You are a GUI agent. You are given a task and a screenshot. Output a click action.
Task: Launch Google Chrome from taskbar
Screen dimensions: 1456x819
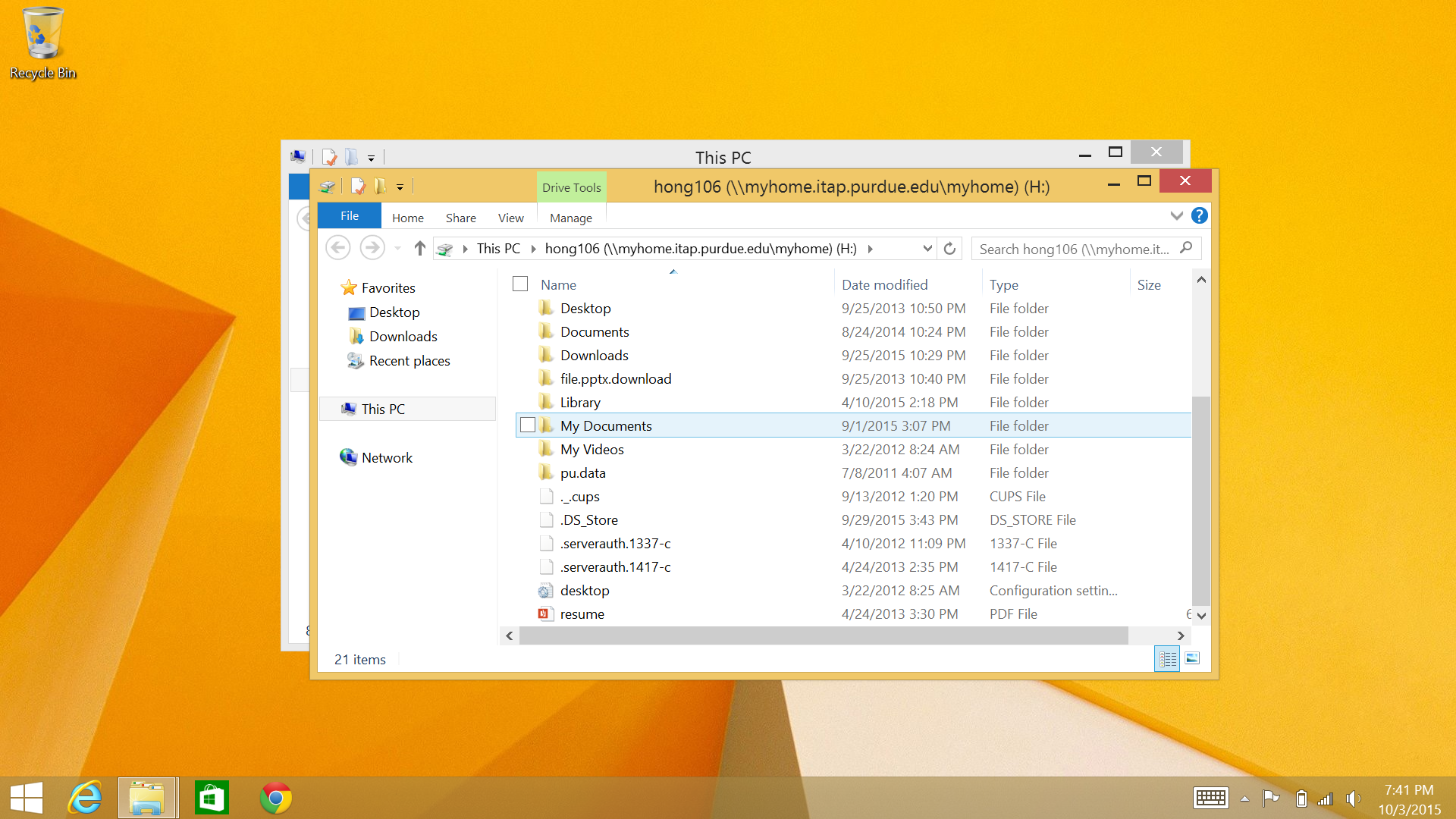276,798
